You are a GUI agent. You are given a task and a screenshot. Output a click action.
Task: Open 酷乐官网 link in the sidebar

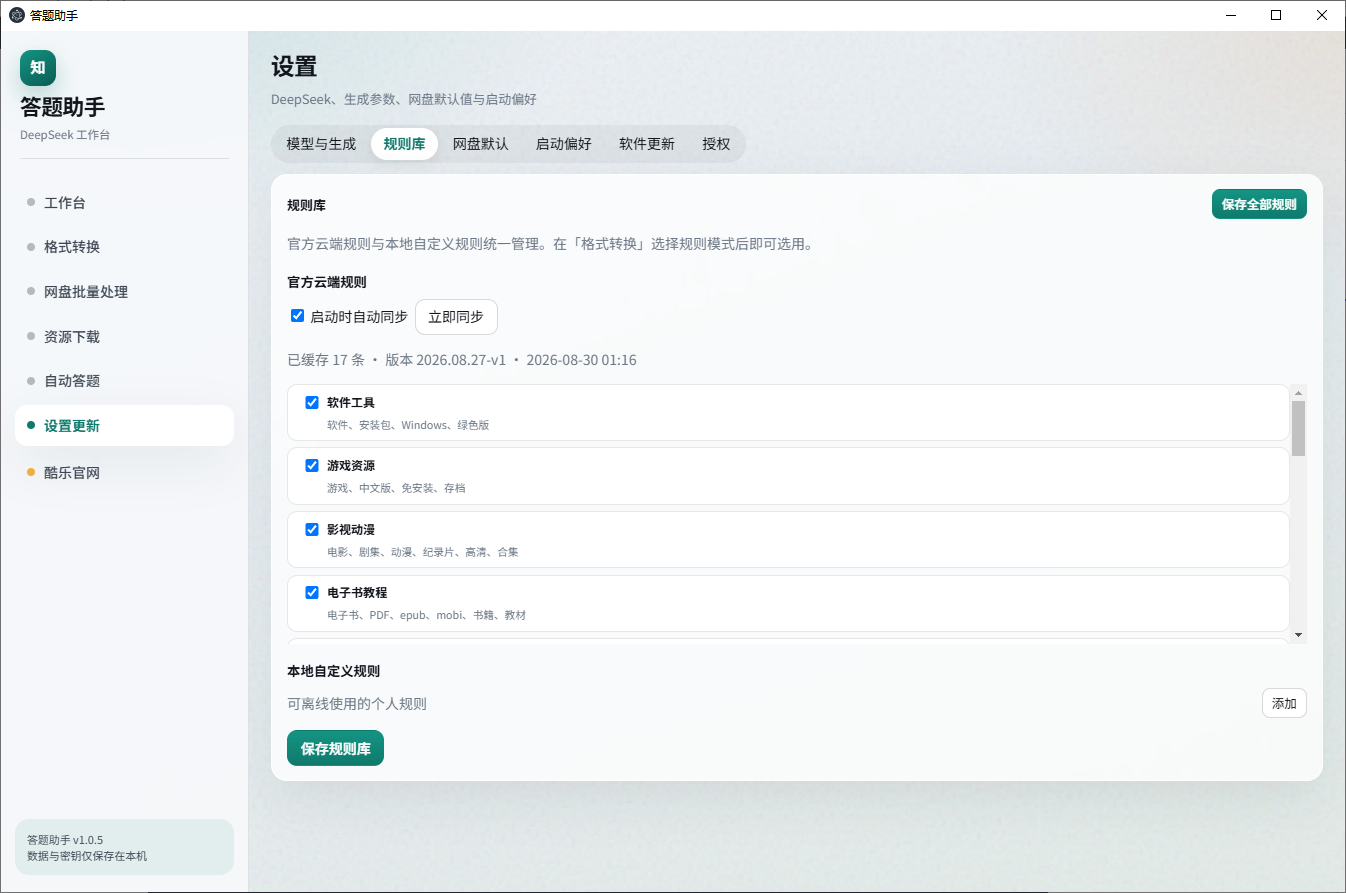124,473
